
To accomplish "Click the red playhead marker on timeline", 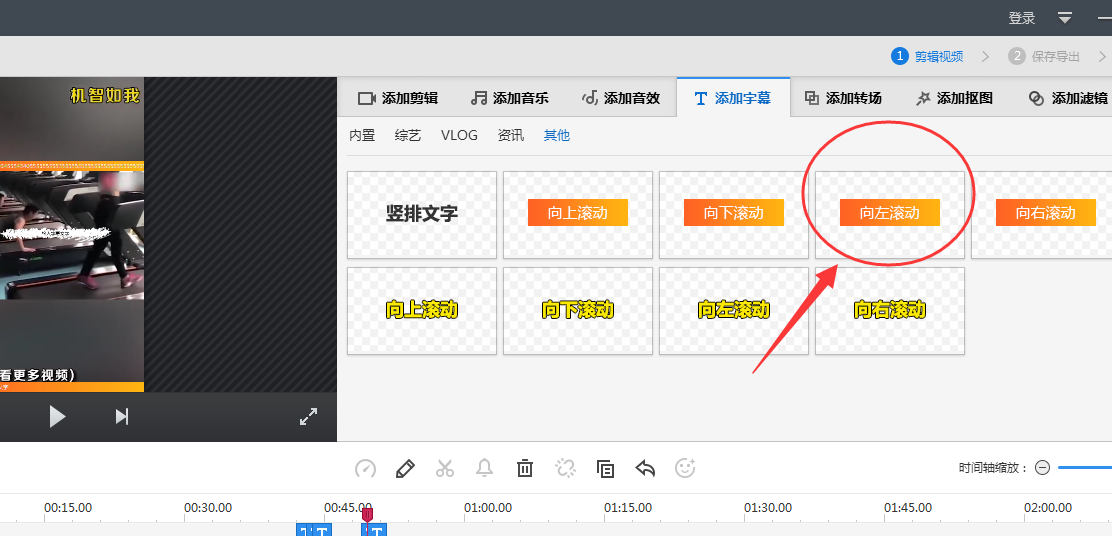I will [x=367, y=515].
